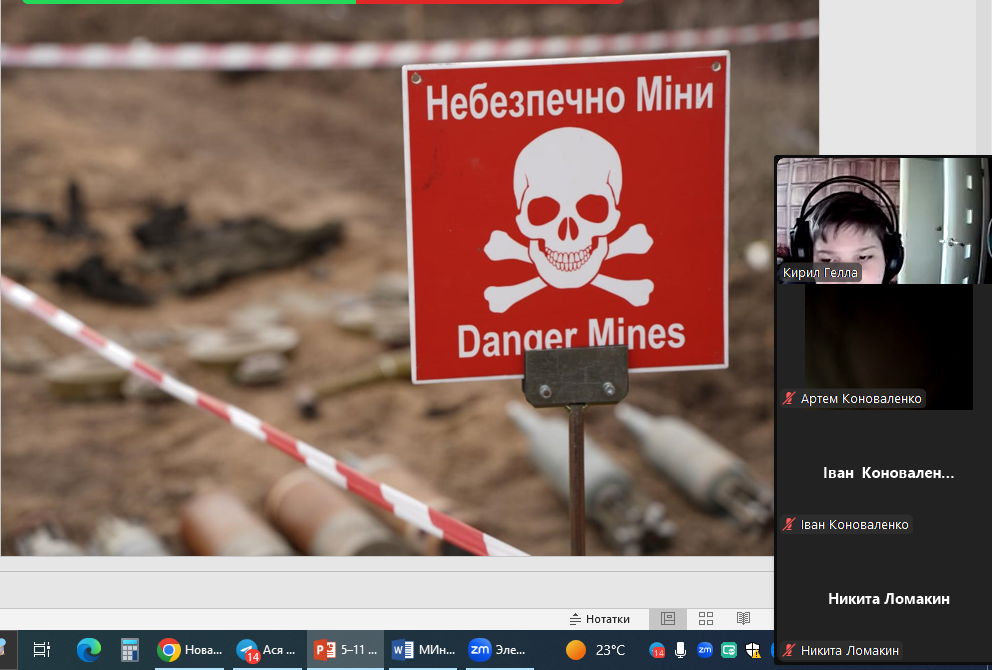Image resolution: width=992 pixels, height=670 pixels.
Task: Click muted mic icon beside Артем Коноваленко
Action: tap(789, 399)
